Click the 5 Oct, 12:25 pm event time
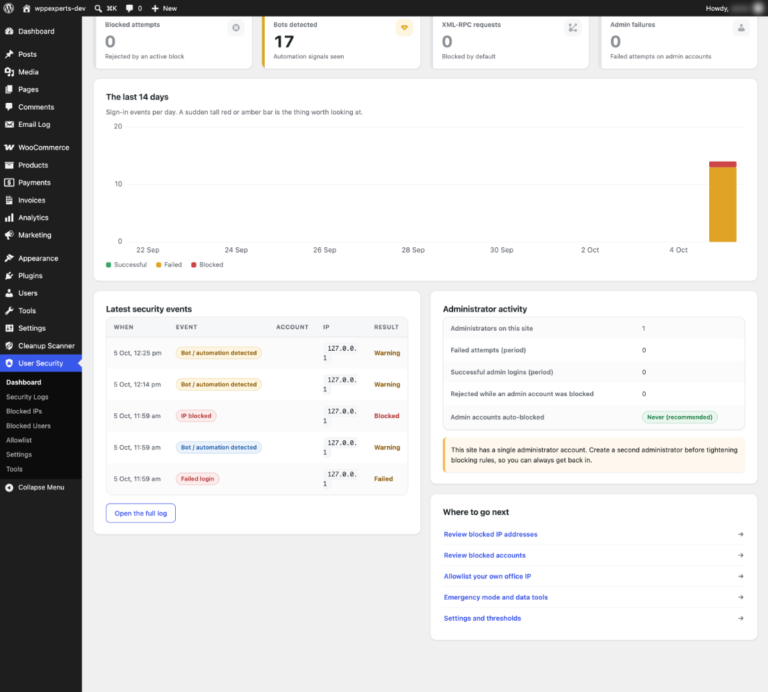 [137, 353]
